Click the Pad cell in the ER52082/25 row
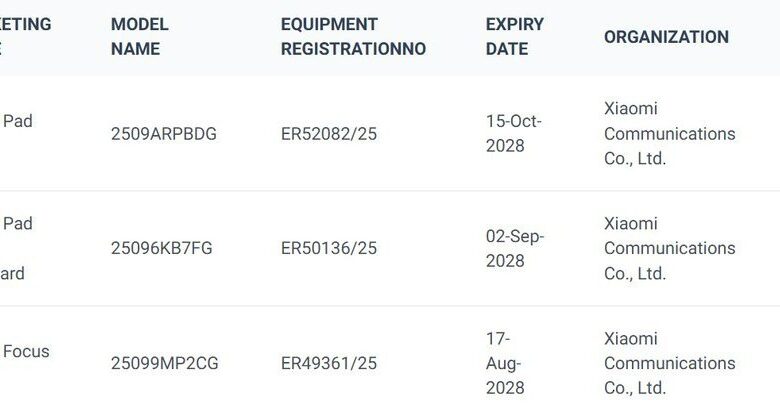The image size is (780, 412). tap(18, 122)
